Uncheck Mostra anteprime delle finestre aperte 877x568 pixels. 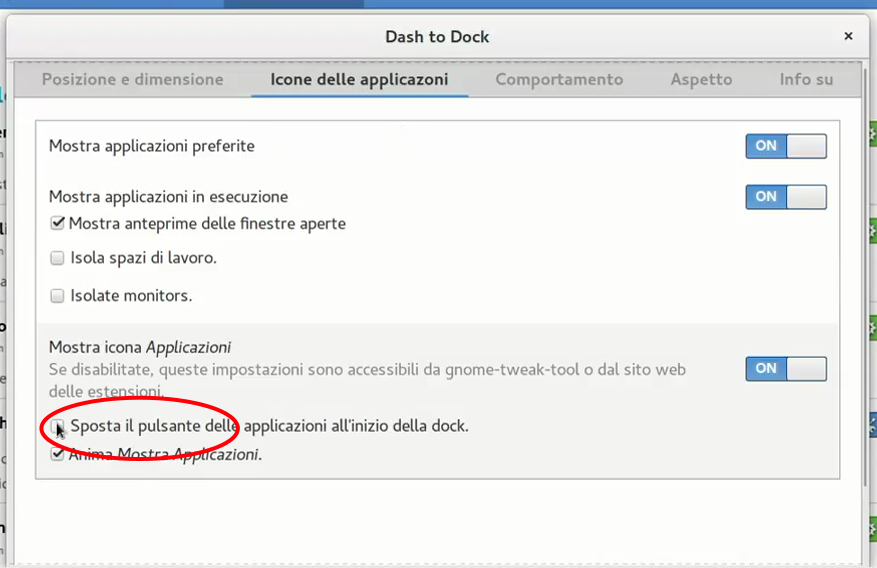[58, 224]
